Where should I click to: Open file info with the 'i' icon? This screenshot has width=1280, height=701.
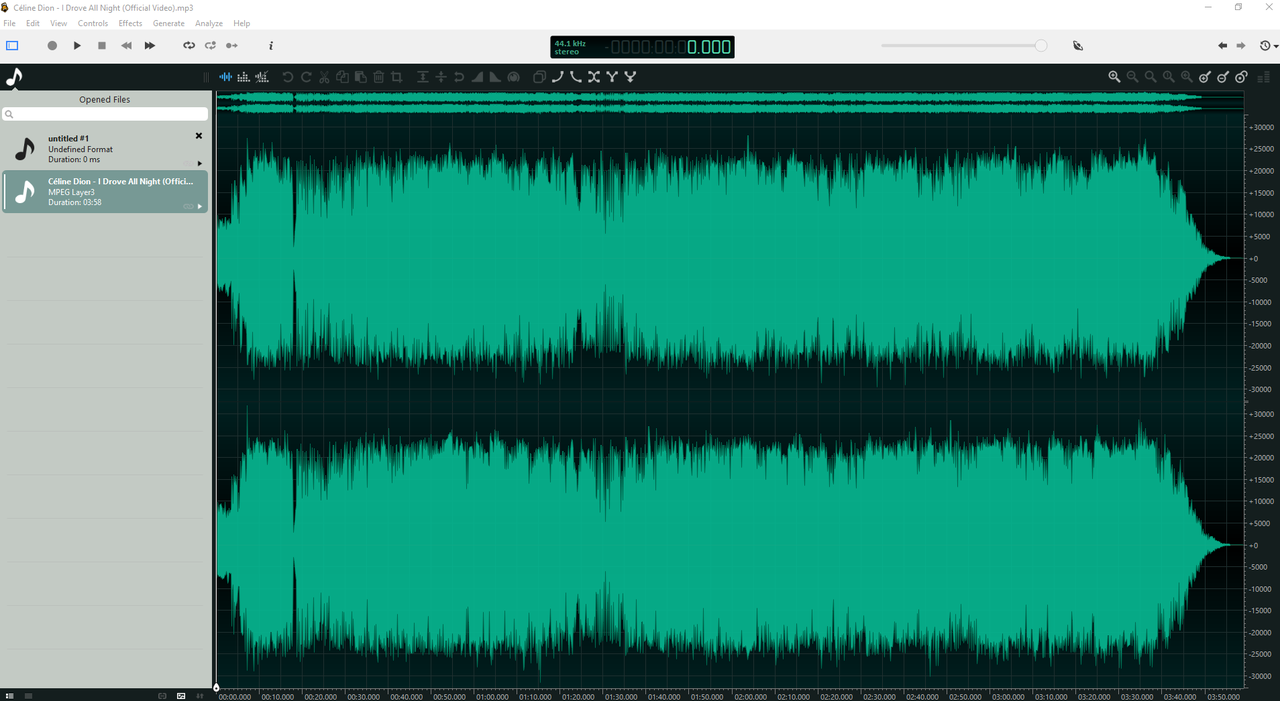coord(271,45)
